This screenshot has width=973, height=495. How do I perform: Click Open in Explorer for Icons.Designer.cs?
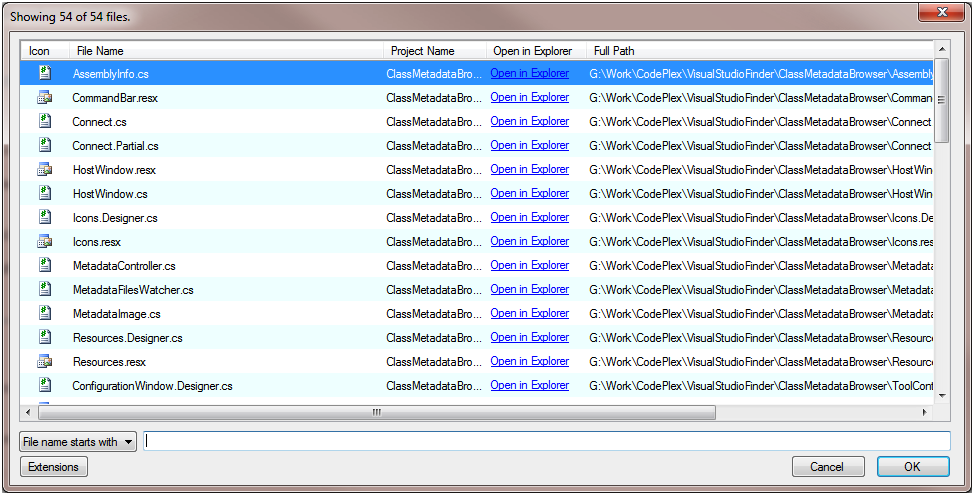pos(529,218)
